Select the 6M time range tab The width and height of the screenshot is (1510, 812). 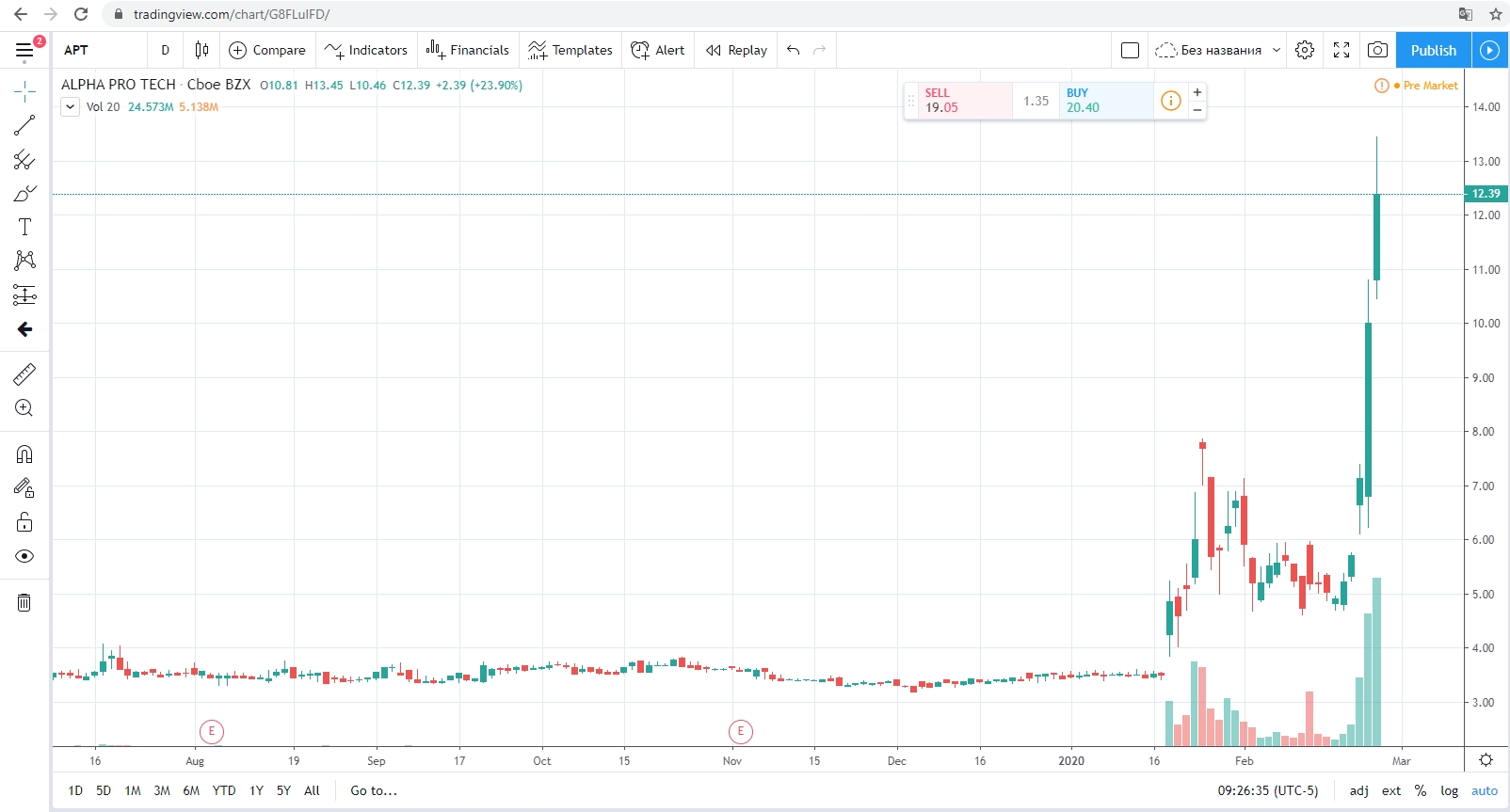[x=191, y=790]
